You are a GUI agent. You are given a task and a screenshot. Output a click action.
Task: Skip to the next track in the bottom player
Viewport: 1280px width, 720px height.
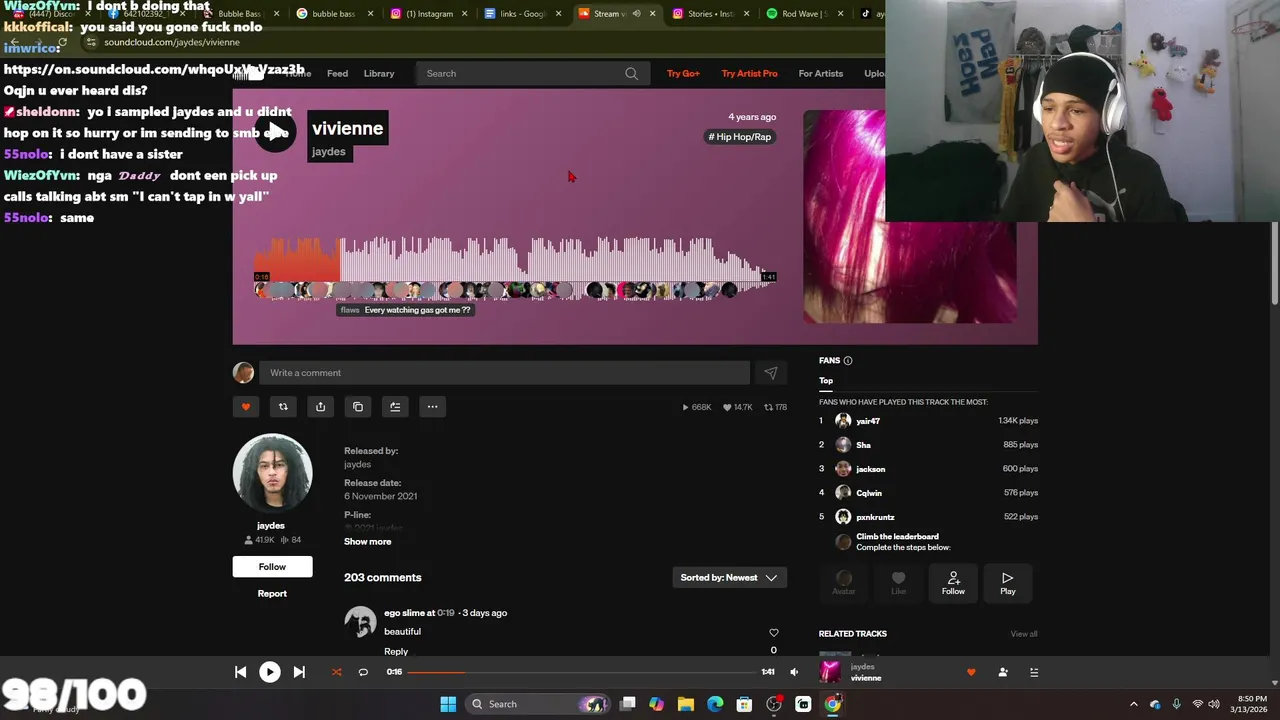coord(299,672)
